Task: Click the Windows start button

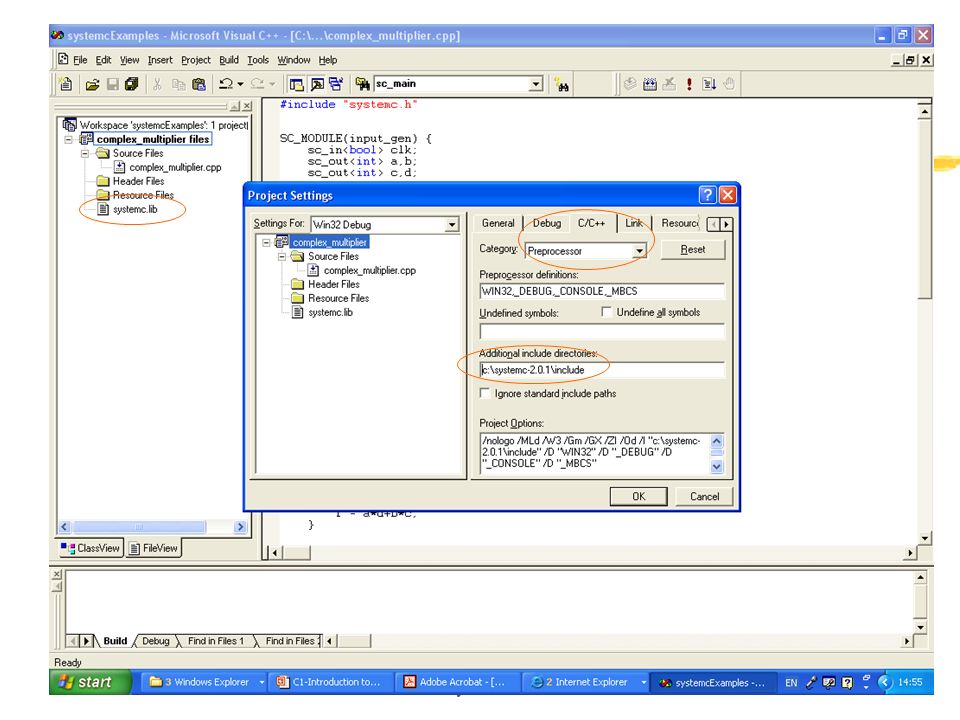Action: point(91,682)
